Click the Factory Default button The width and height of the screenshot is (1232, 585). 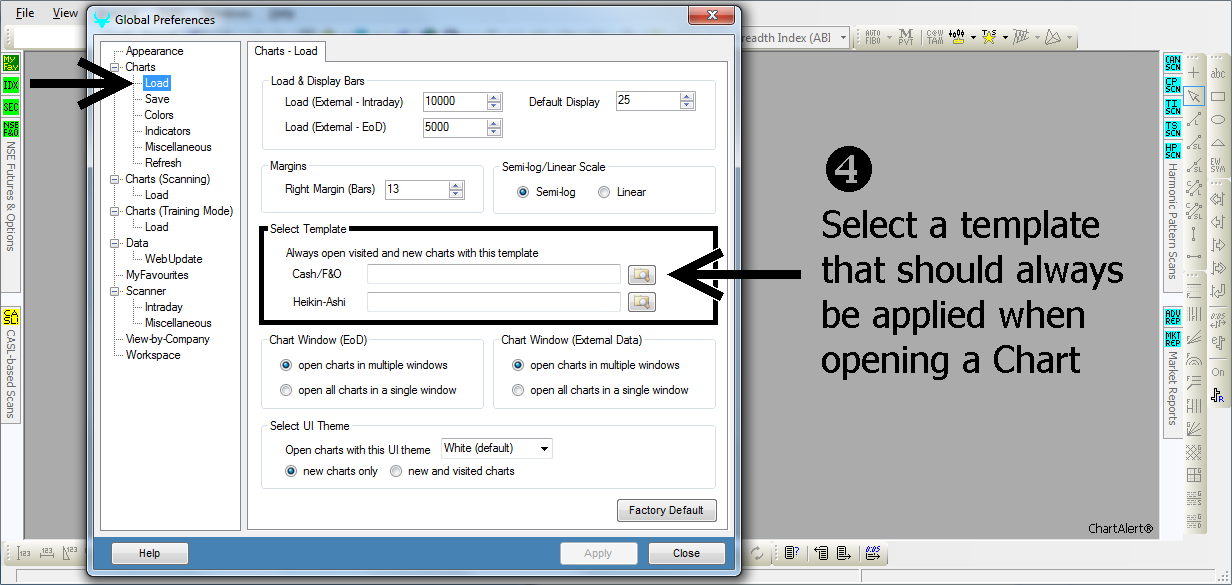click(x=667, y=510)
